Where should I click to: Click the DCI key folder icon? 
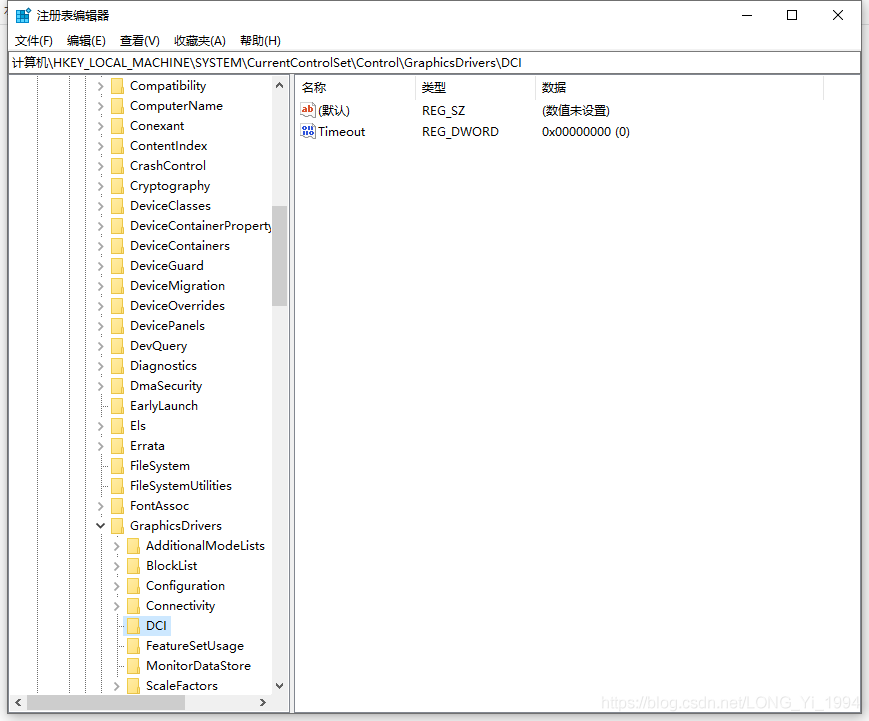click(x=134, y=625)
